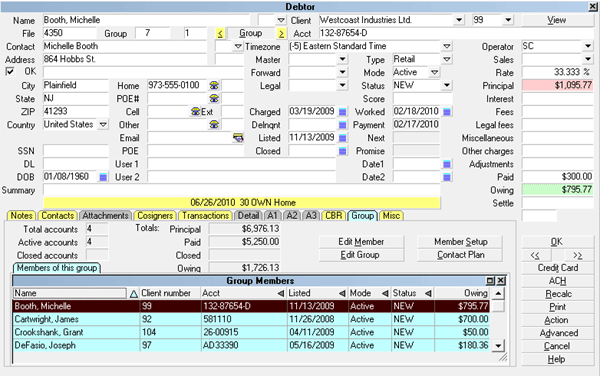The width and height of the screenshot is (600, 376).
Task: Click the POE# phone dial icon
Action: point(214,98)
